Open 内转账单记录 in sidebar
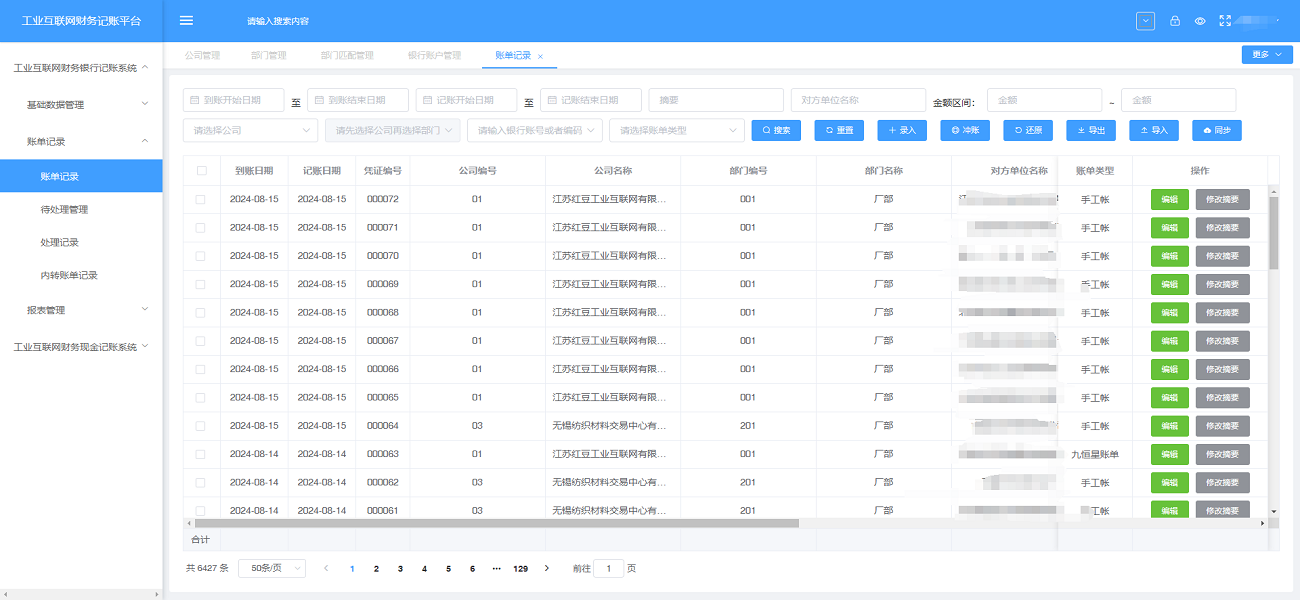This screenshot has height=600, width=1300. 81,275
